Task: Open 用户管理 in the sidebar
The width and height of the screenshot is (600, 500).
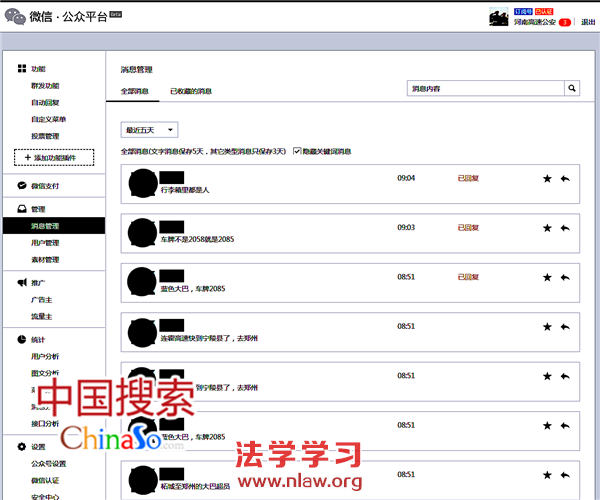Action: (45, 243)
